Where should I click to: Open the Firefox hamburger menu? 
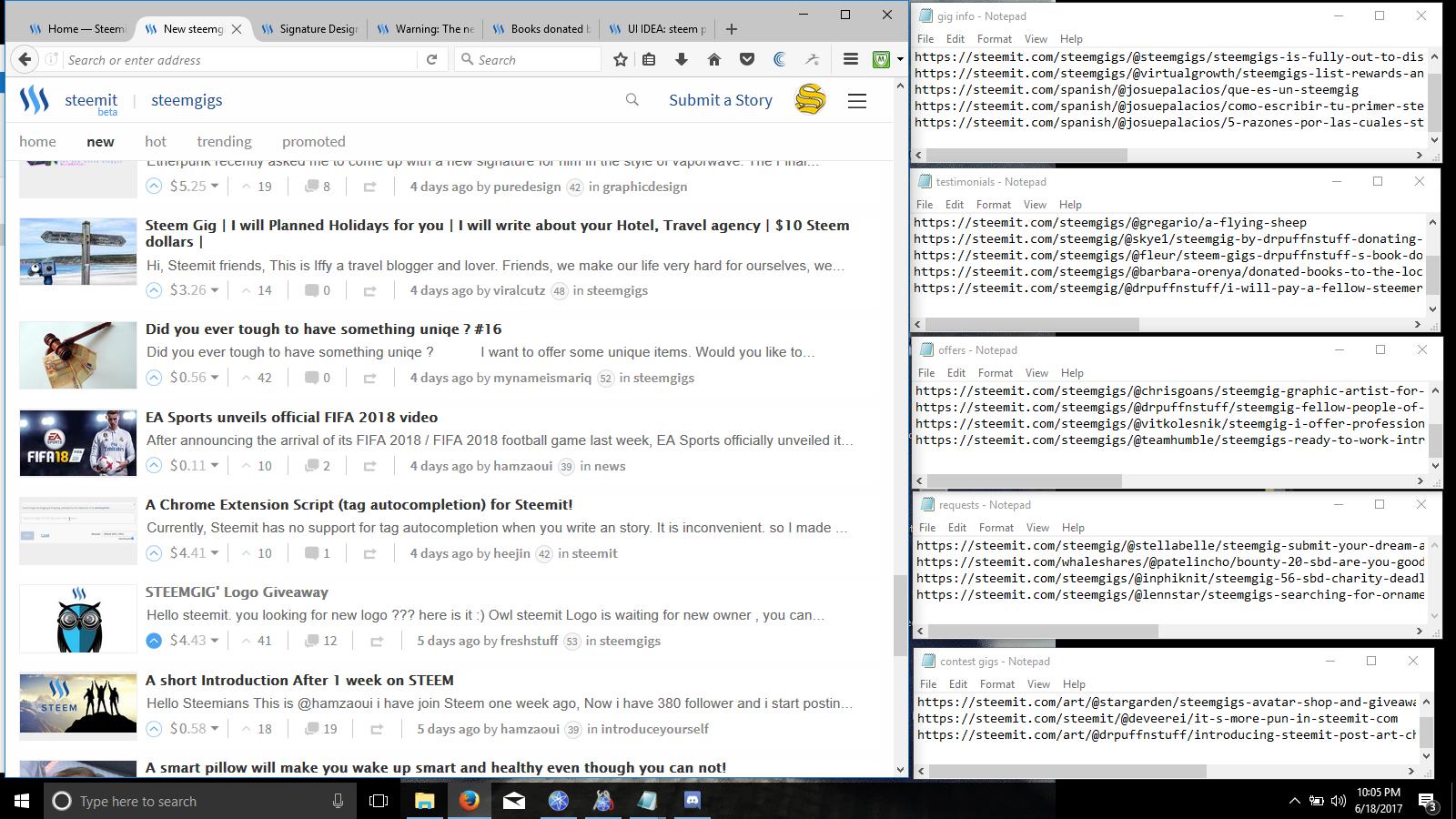coord(851,59)
